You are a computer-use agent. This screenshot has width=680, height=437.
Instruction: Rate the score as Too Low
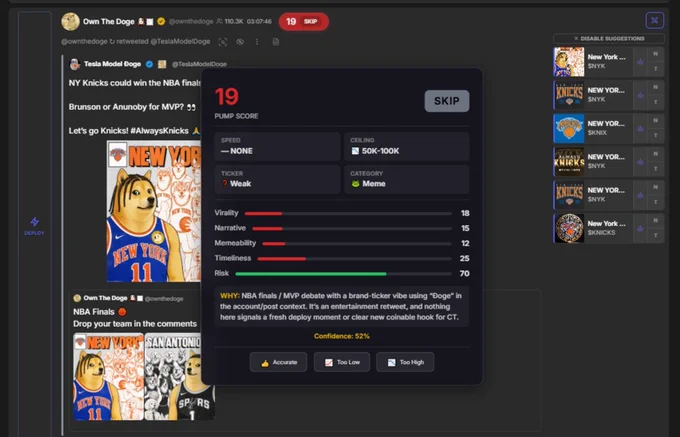pos(342,362)
